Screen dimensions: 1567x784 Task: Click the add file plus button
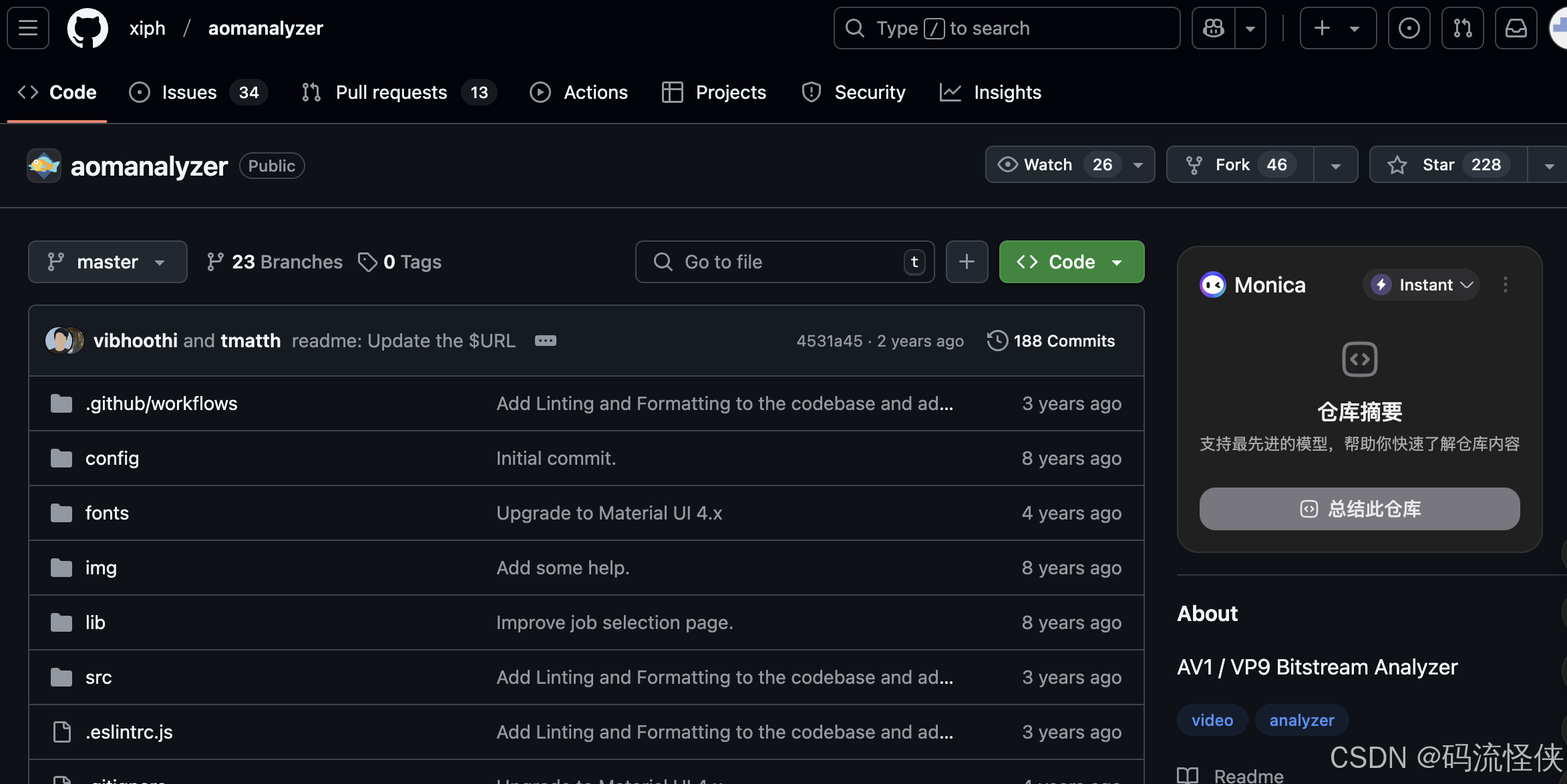click(967, 262)
